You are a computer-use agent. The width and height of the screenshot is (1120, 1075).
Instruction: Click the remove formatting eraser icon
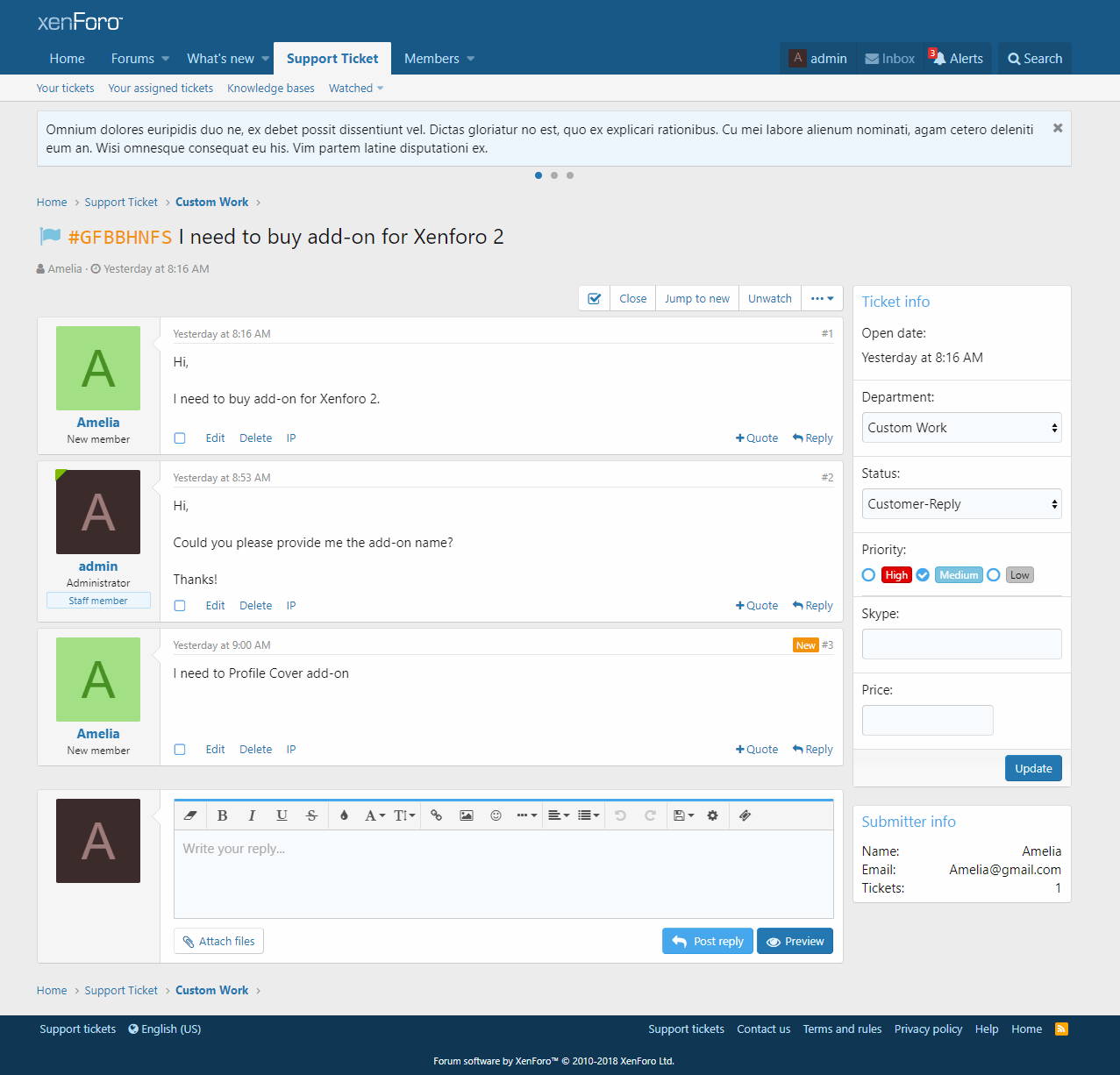(x=190, y=815)
